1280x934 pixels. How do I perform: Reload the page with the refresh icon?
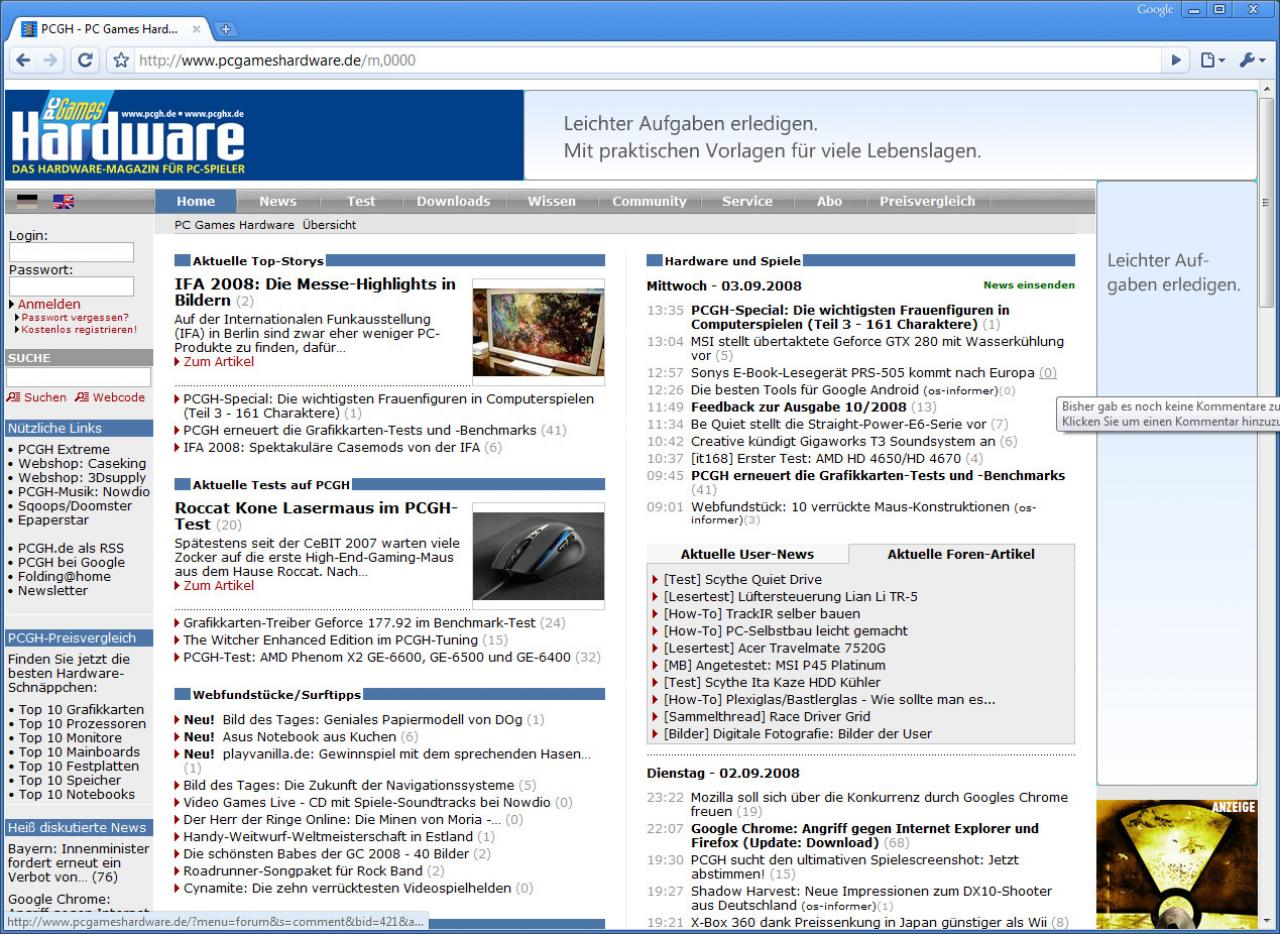pyautogui.click(x=85, y=60)
